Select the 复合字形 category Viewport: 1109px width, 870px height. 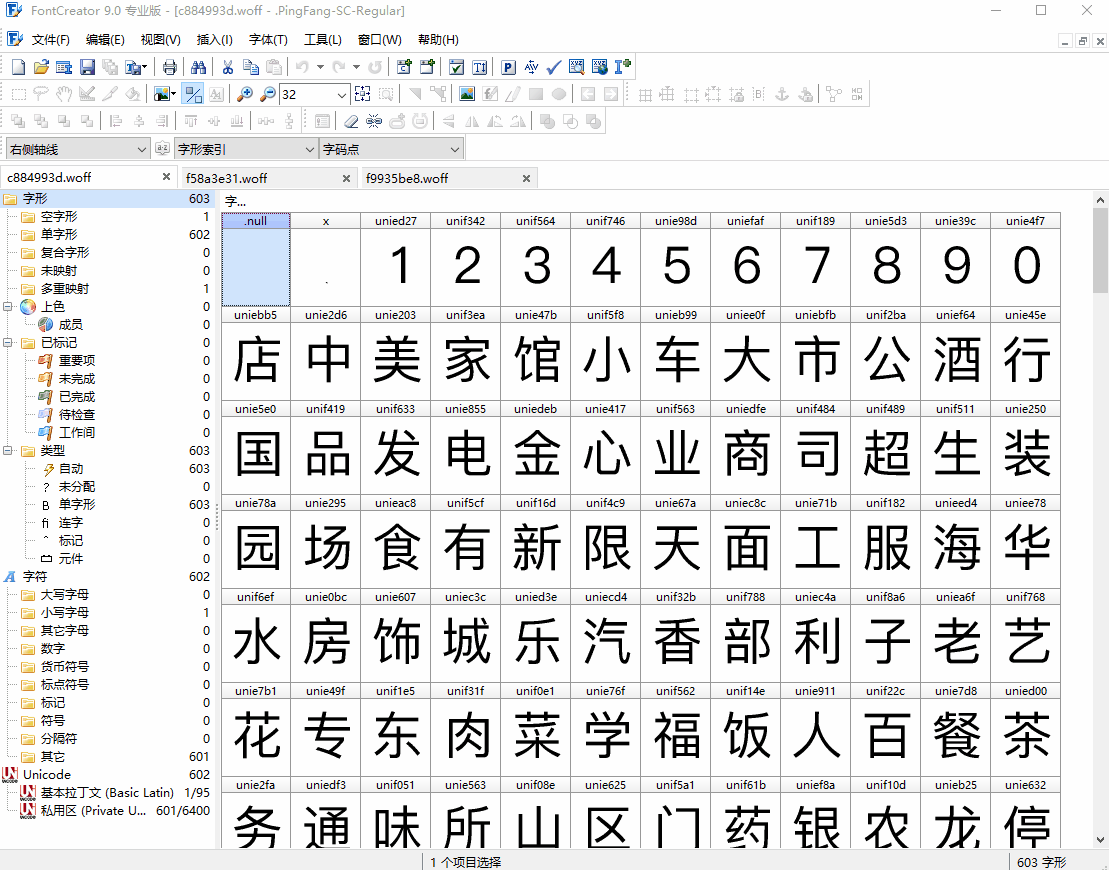point(64,253)
